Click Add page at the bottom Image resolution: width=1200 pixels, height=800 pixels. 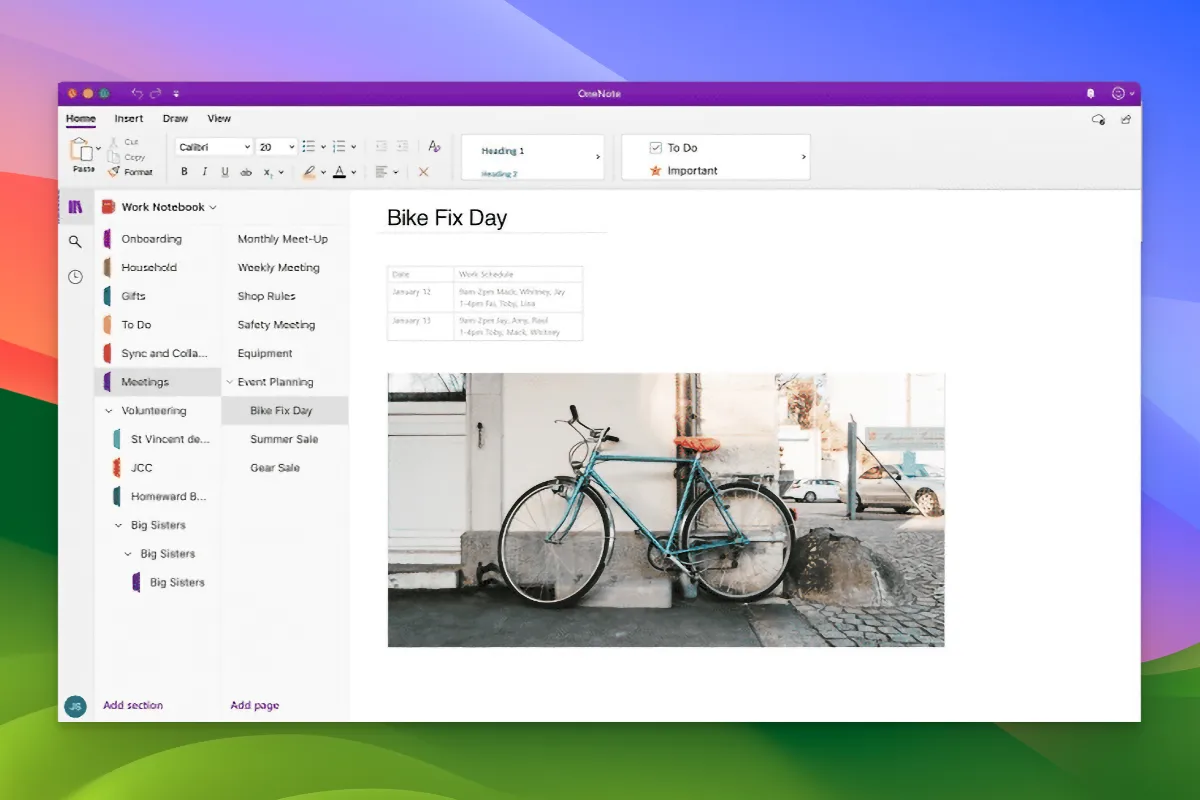click(255, 705)
